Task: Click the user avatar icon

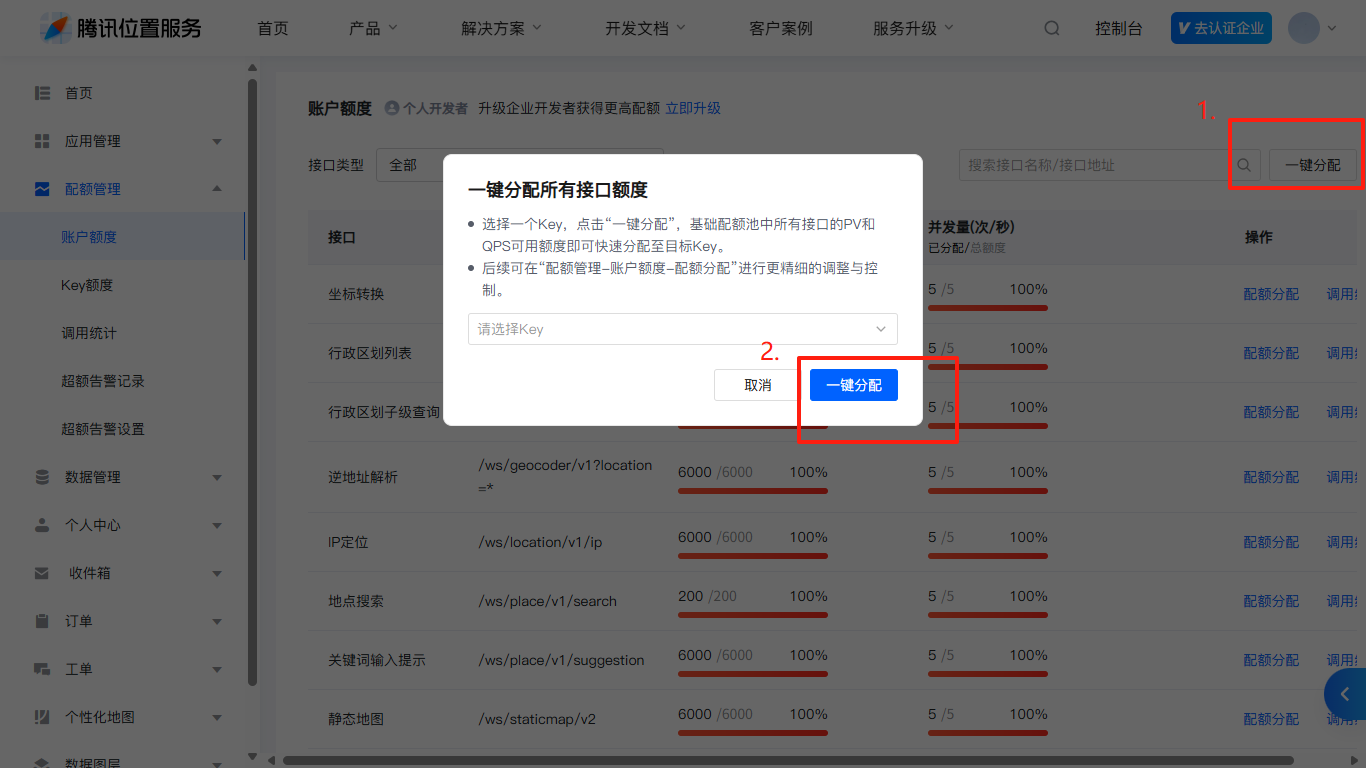Action: point(1303,28)
